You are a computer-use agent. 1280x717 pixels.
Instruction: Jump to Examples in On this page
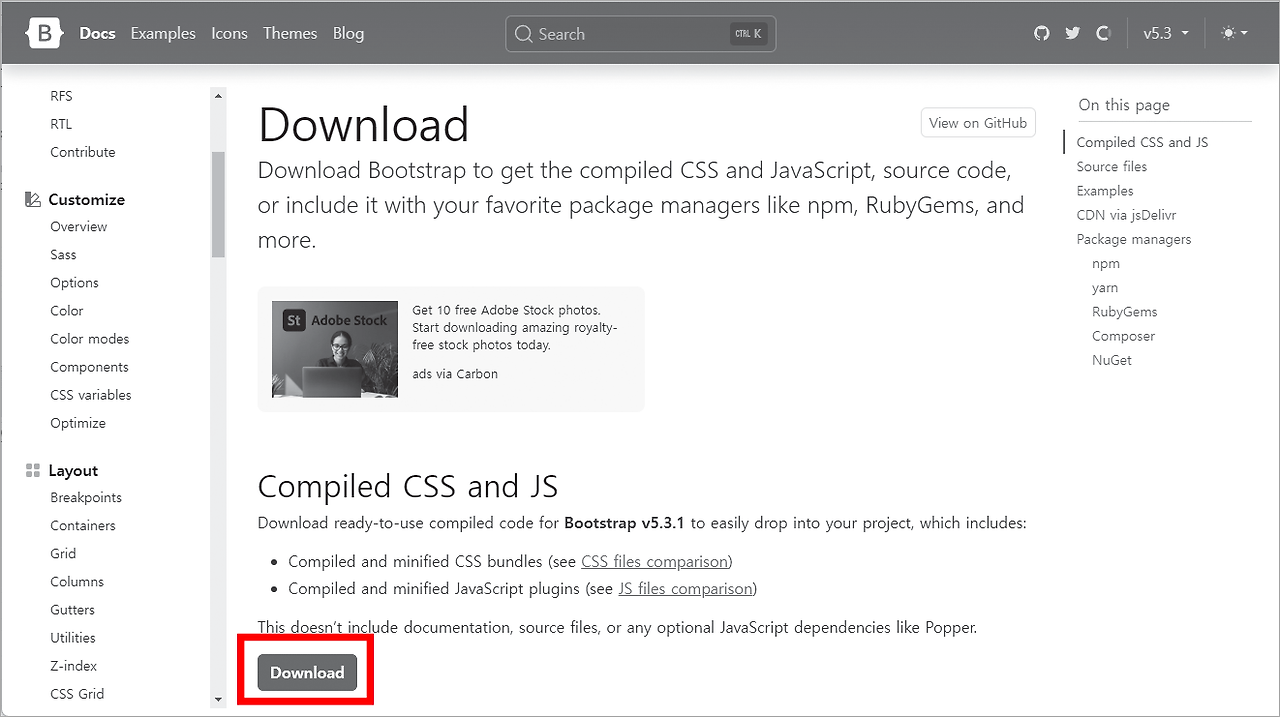click(x=1105, y=191)
